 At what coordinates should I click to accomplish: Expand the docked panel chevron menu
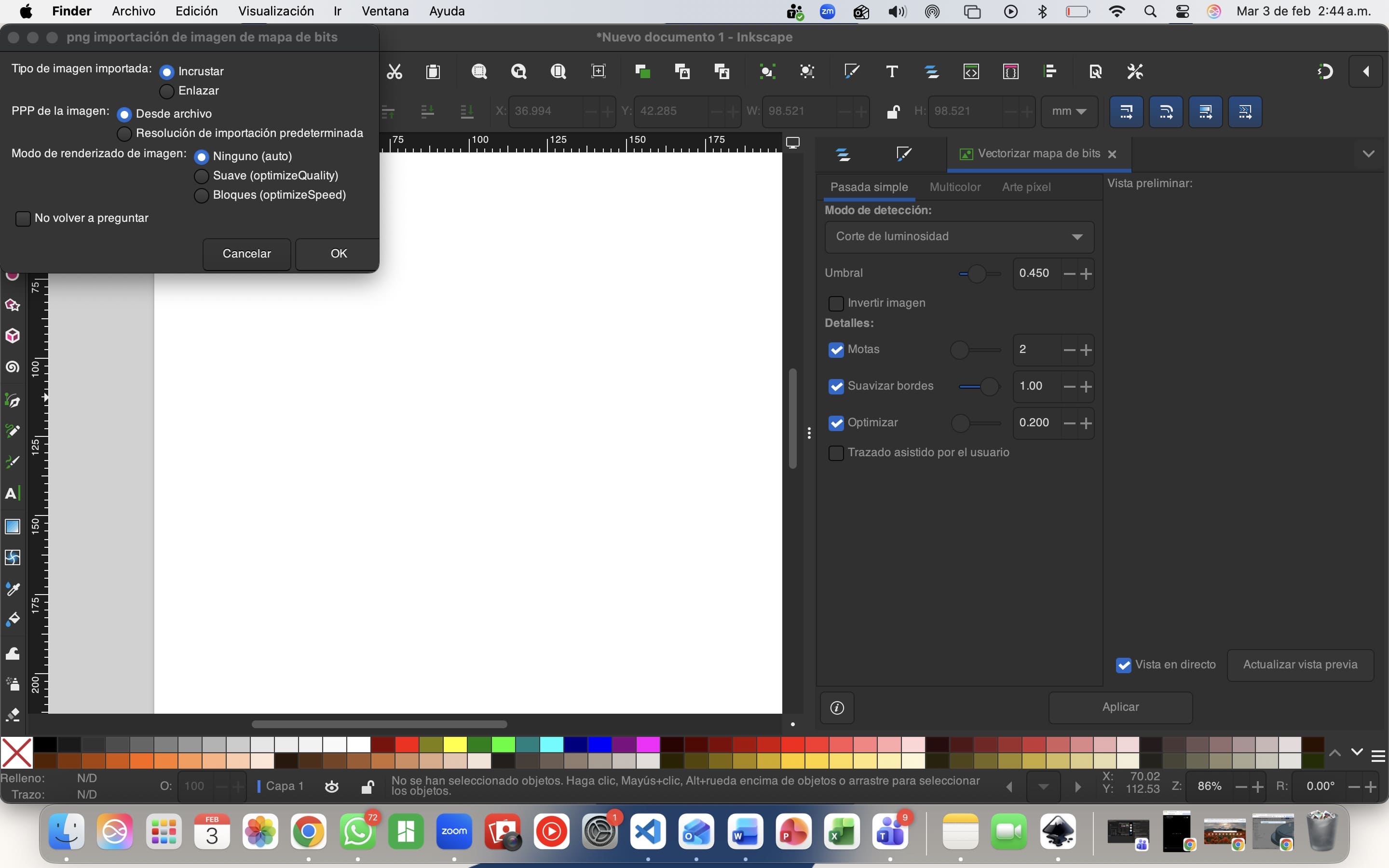click(x=1368, y=154)
